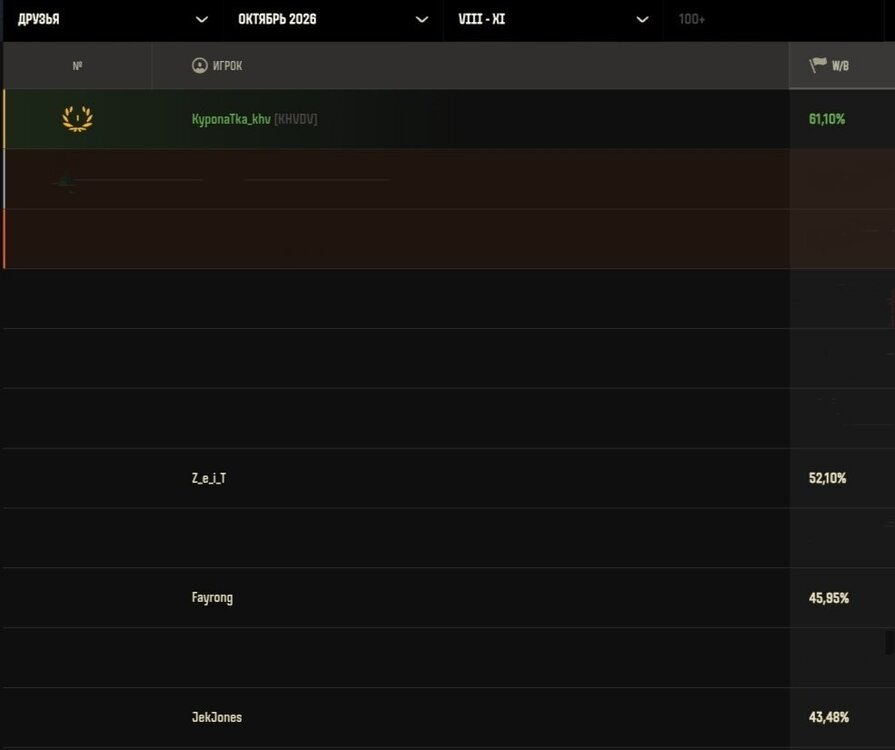Click the [KHVDV] clan tag
The width and height of the screenshot is (895, 750).
(296, 119)
